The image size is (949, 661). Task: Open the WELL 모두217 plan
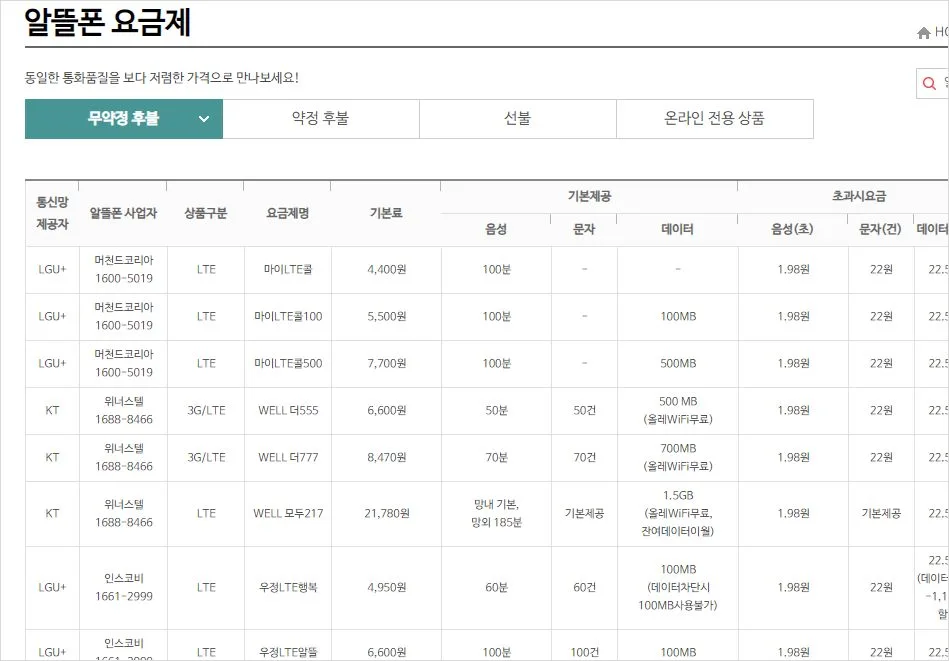click(288, 514)
